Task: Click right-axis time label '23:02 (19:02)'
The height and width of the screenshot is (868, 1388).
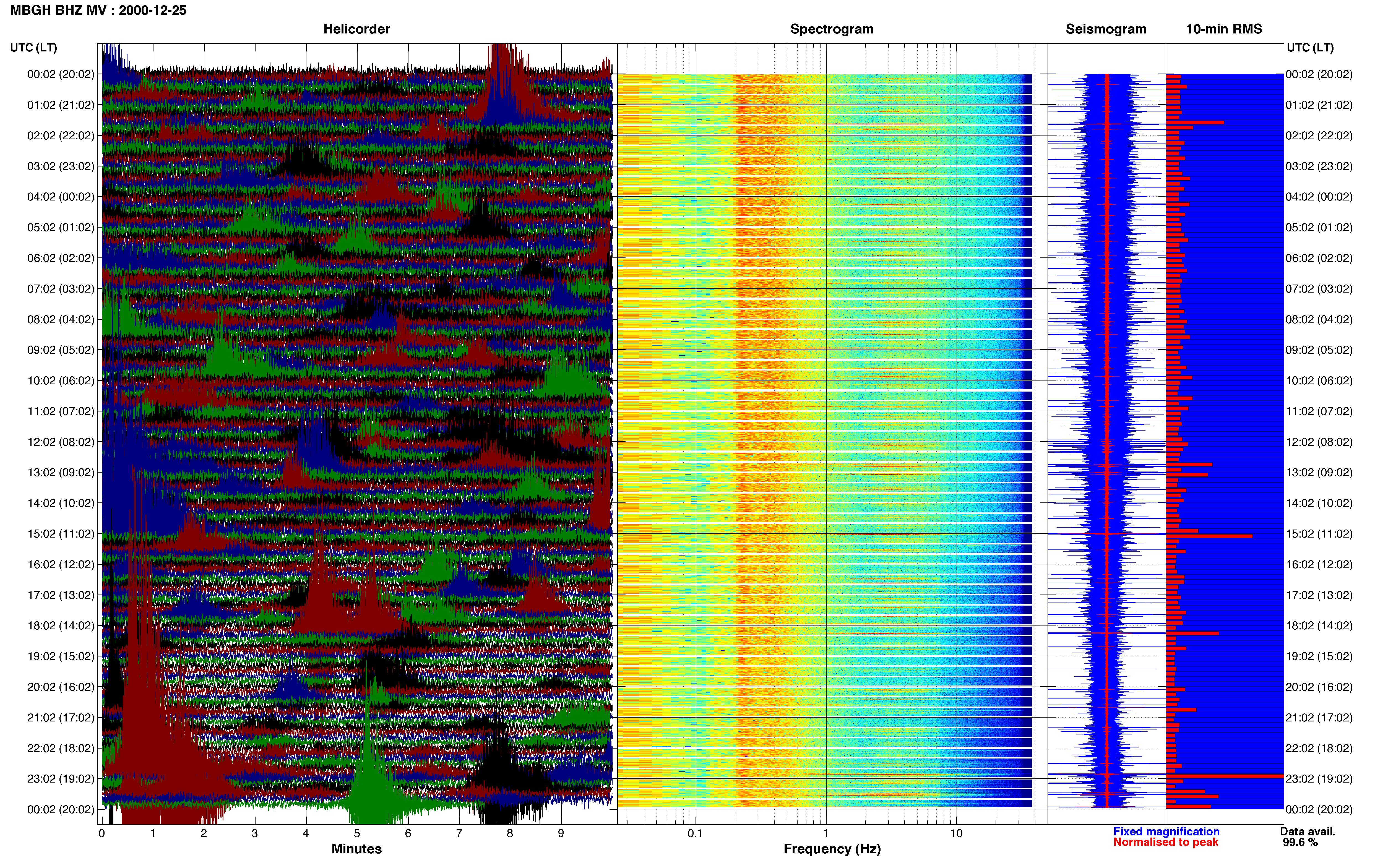Action: (x=1319, y=779)
